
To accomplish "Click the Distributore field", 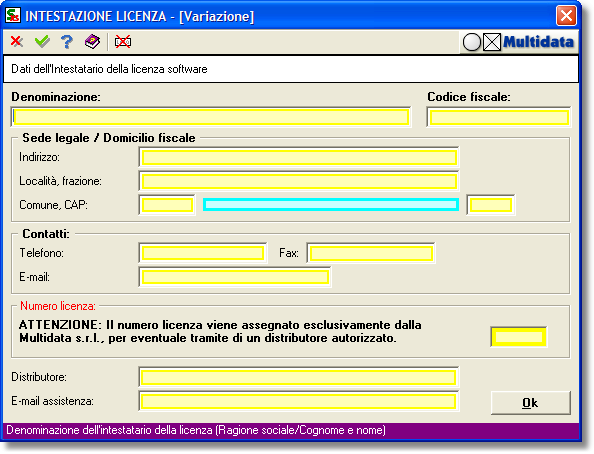I will (299, 377).
